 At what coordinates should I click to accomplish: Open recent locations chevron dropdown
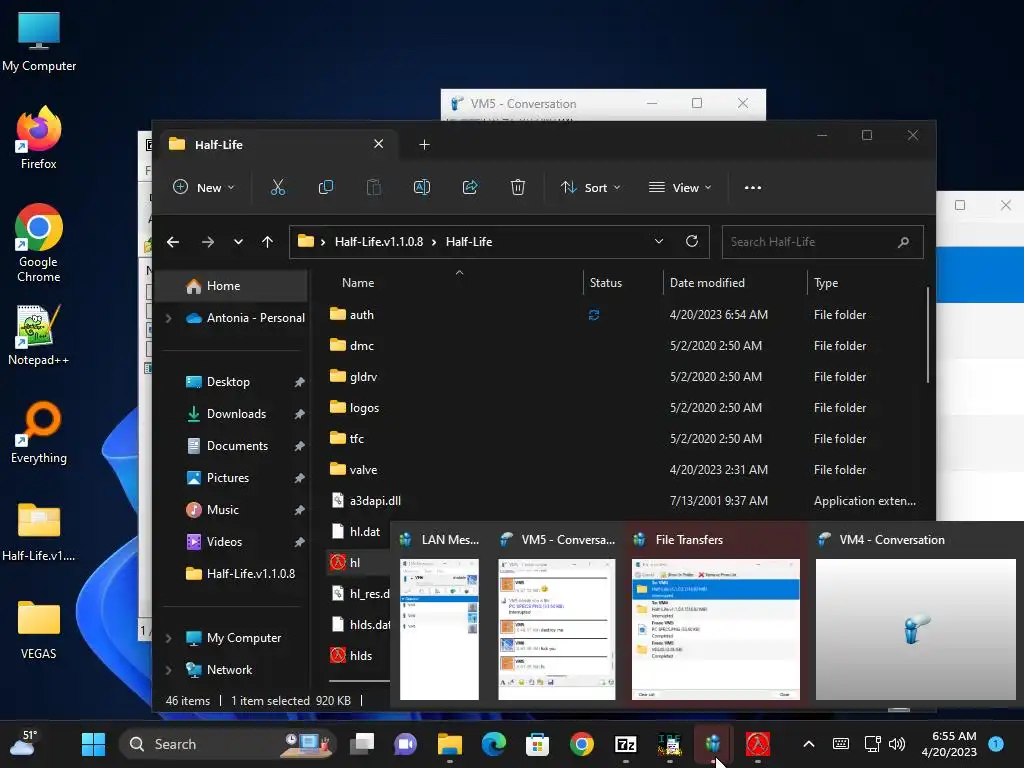(x=238, y=242)
